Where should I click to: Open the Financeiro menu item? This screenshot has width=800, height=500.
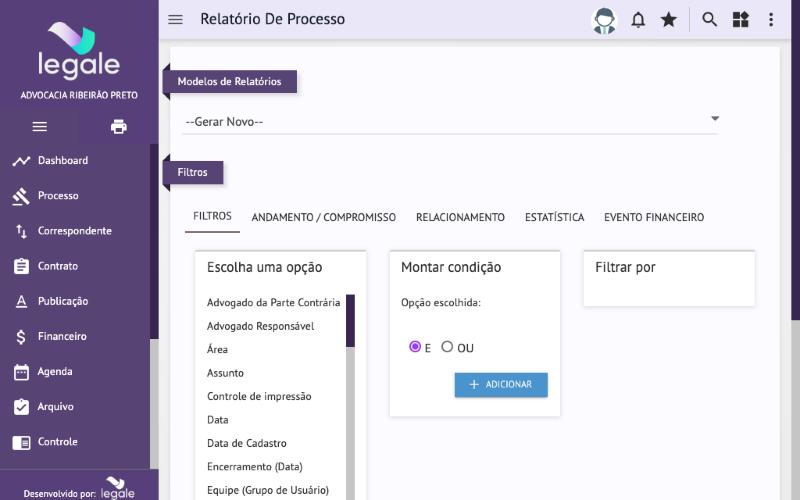click(x=62, y=337)
